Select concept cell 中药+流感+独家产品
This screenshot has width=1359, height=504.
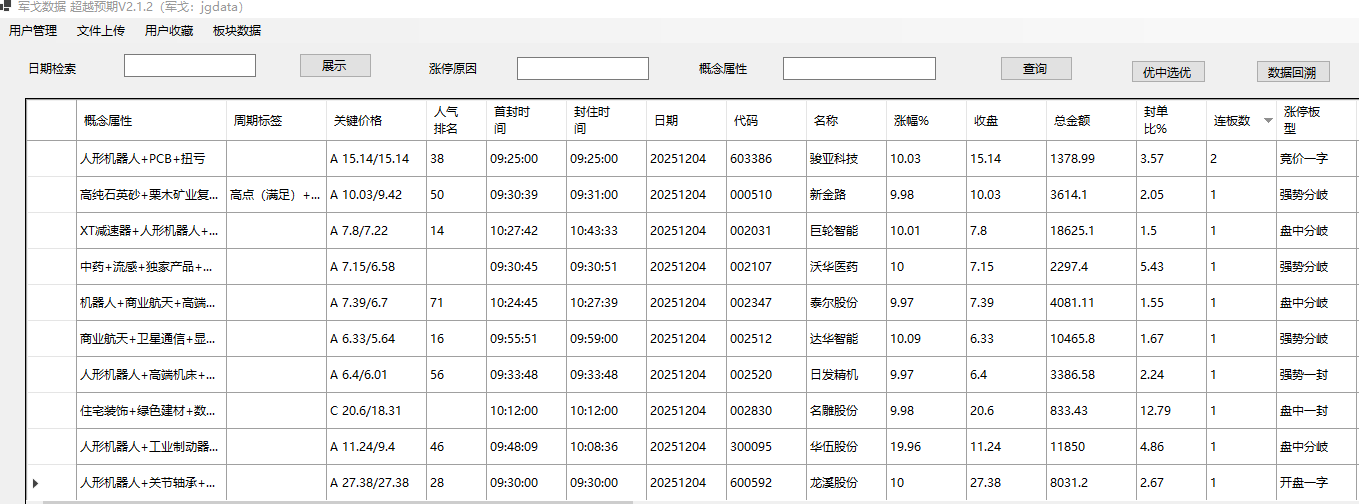[x=152, y=267]
